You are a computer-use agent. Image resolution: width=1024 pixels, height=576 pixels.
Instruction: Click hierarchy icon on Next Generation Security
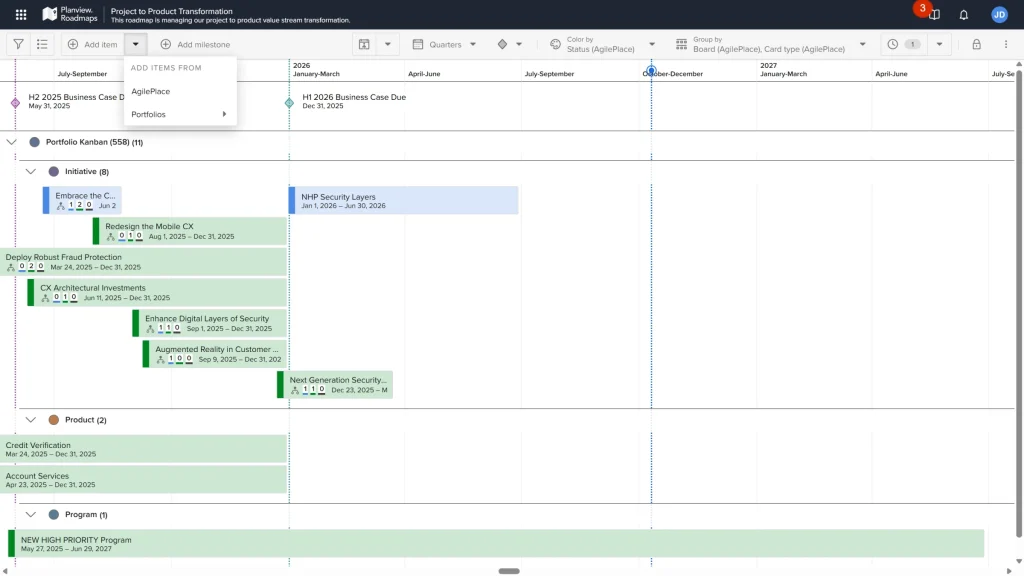pyautogui.click(x=295, y=390)
